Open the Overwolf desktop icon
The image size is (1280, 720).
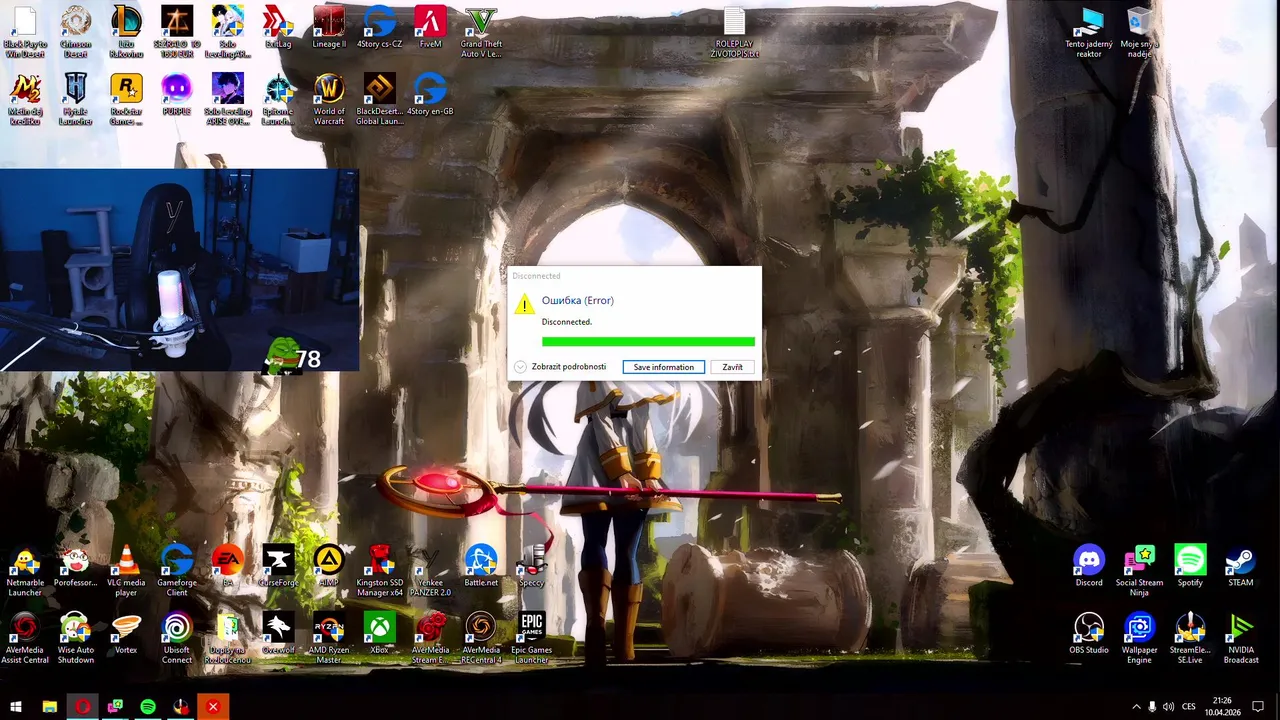point(278,633)
